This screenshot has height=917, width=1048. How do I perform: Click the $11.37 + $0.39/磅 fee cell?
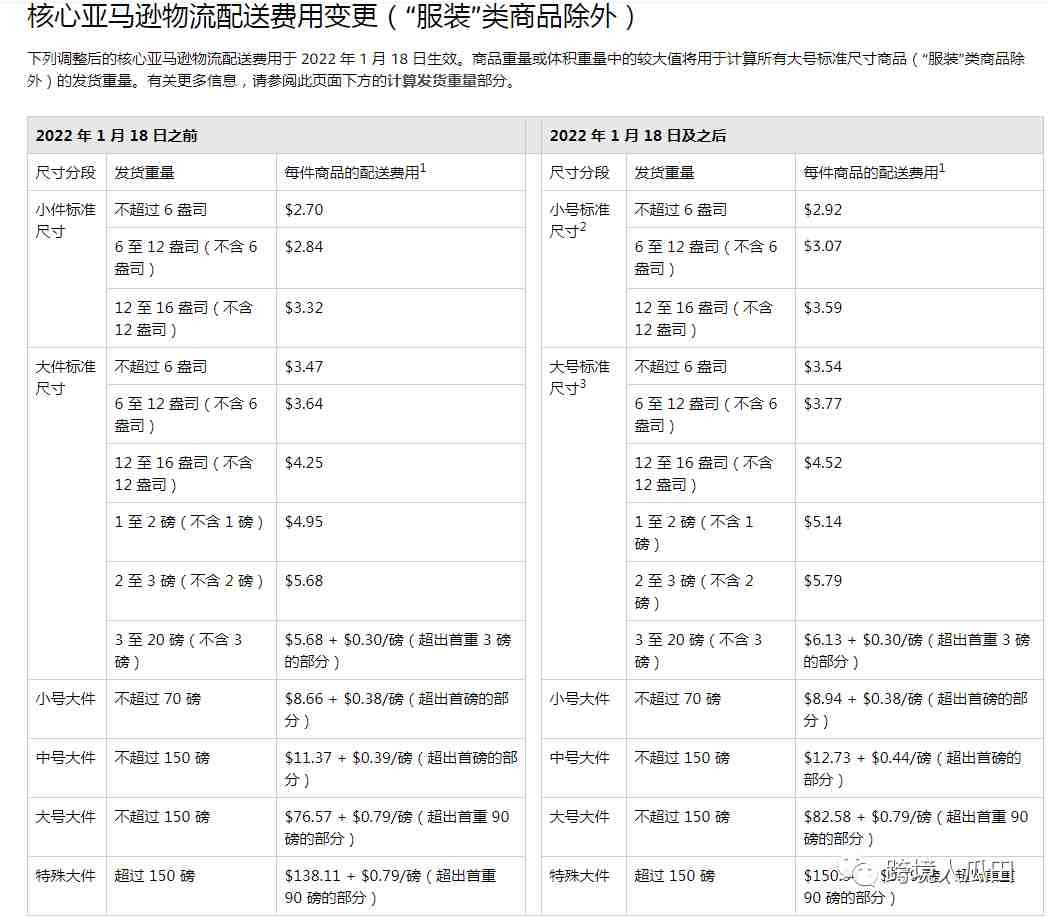(401, 768)
